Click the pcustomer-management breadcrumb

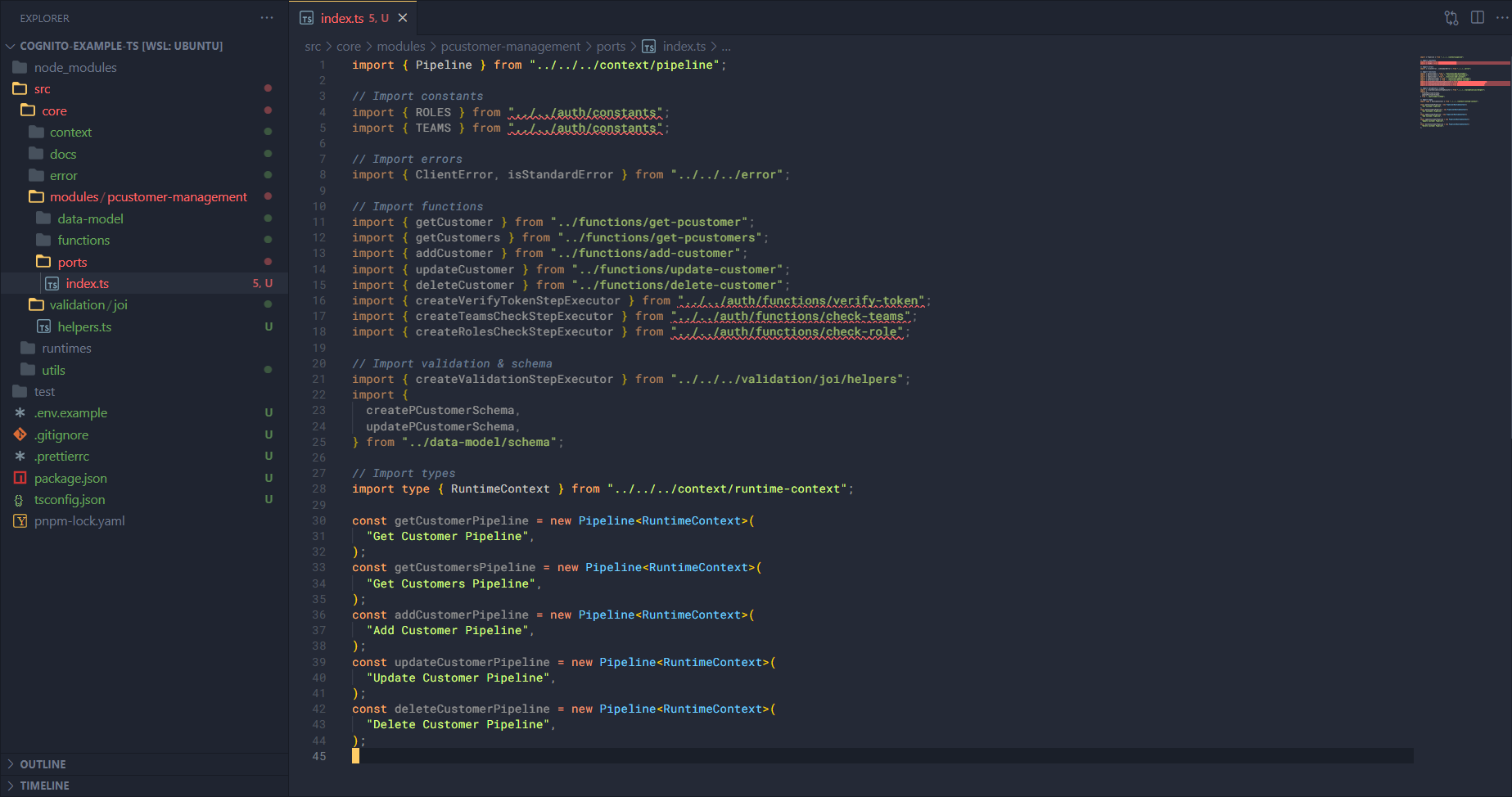tap(510, 47)
